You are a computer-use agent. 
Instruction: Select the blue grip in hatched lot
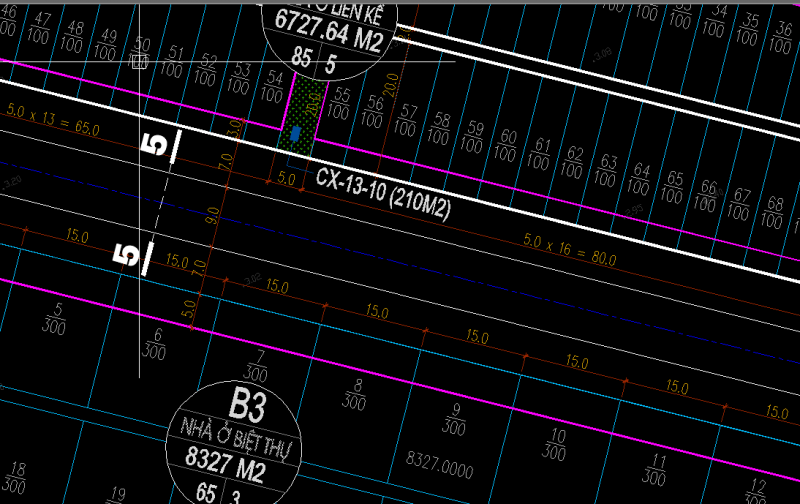click(296, 132)
